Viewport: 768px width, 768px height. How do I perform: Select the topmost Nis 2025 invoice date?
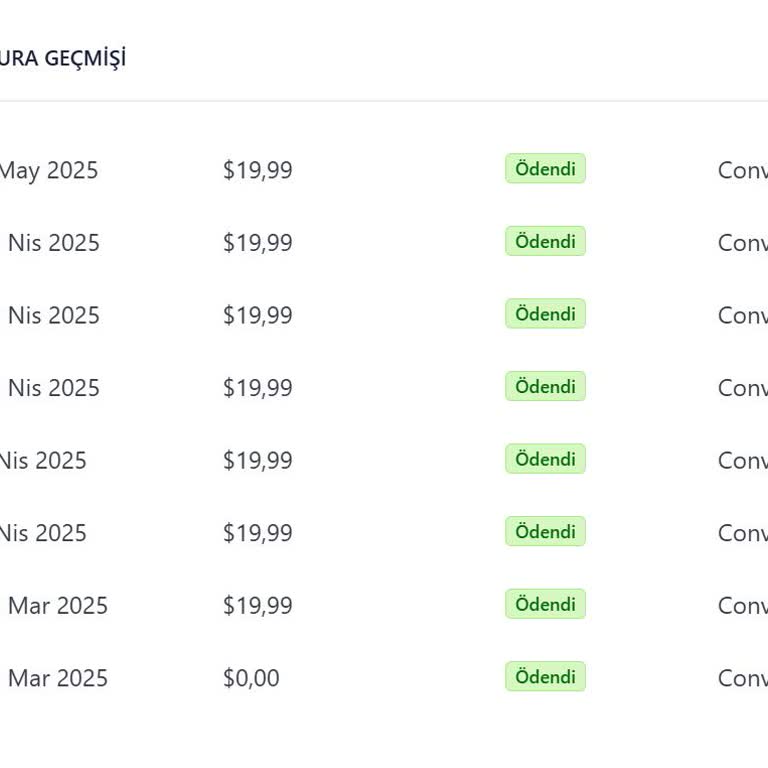(53, 243)
